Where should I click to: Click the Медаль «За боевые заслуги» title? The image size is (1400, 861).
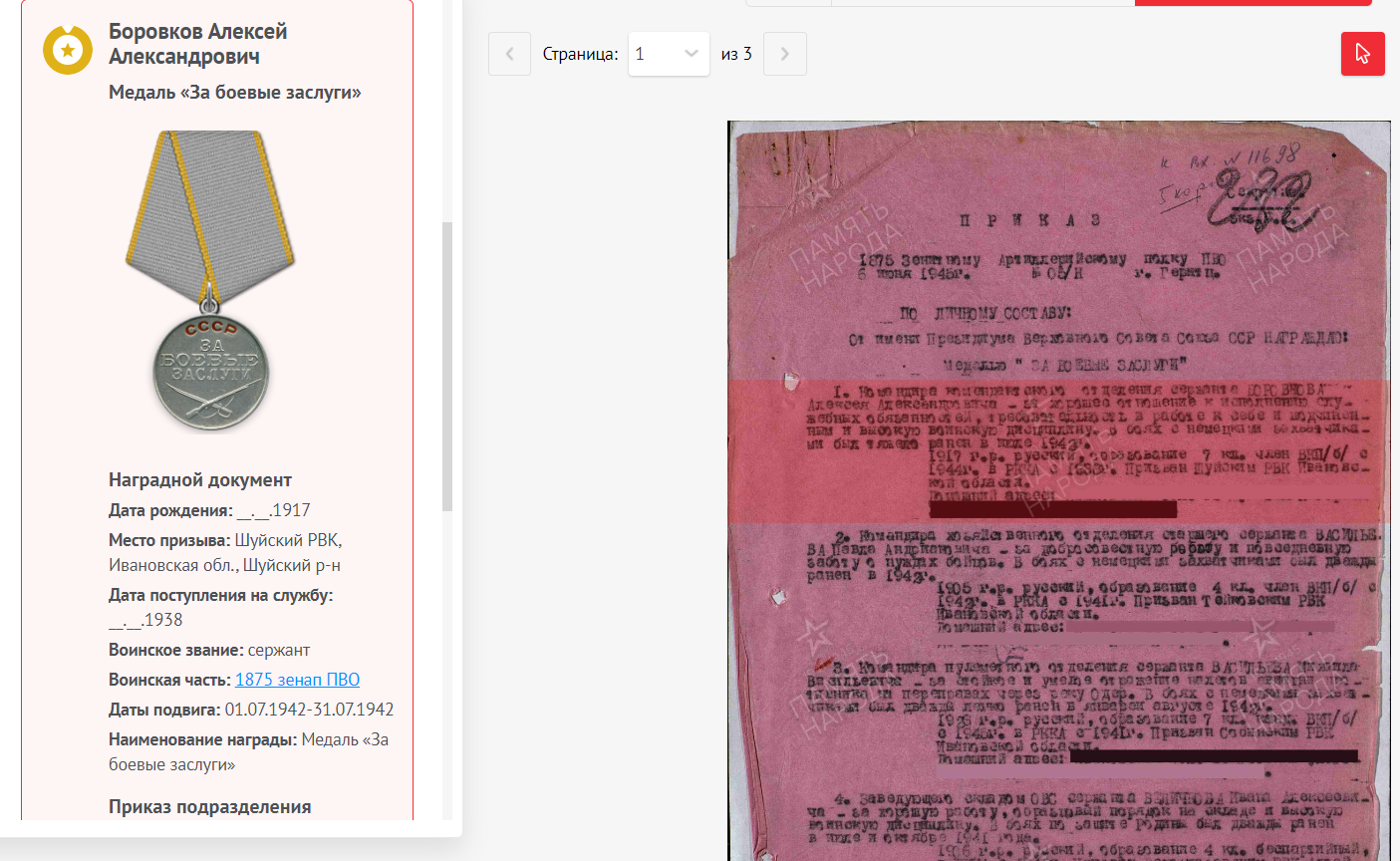pyautogui.click(x=234, y=93)
